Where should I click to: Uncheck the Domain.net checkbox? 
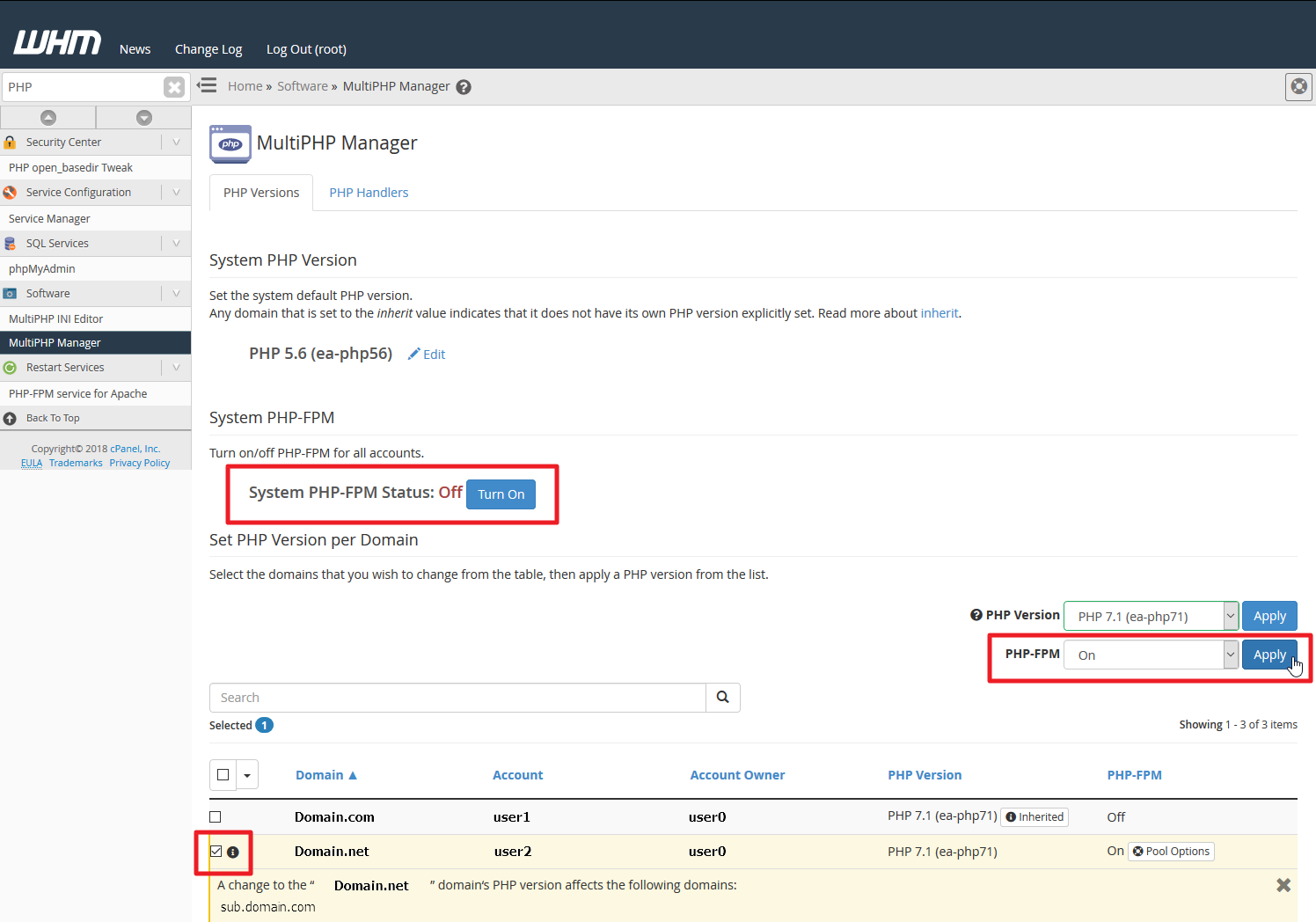(x=216, y=851)
